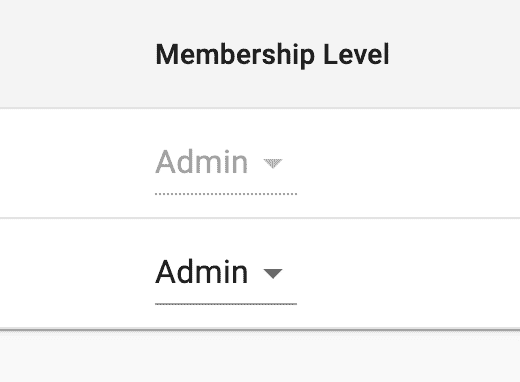Click the Membership Level column header
Screen dimensions: 520x382
coord(272,55)
